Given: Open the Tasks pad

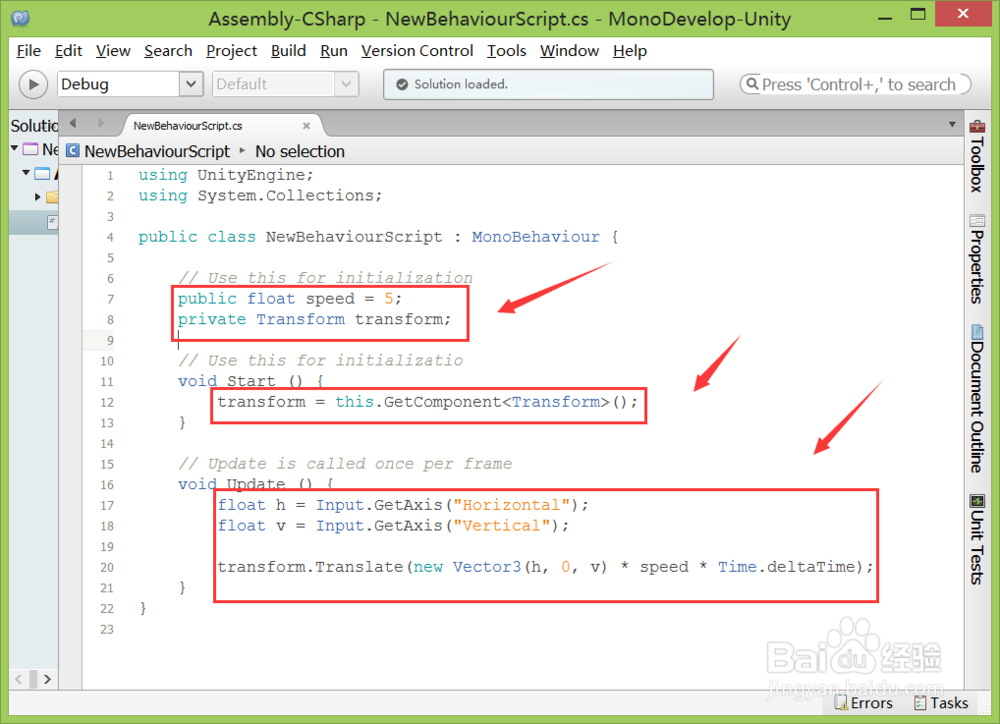Looking at the screenshot, I should pyautogui.click(x=941, y=703).
